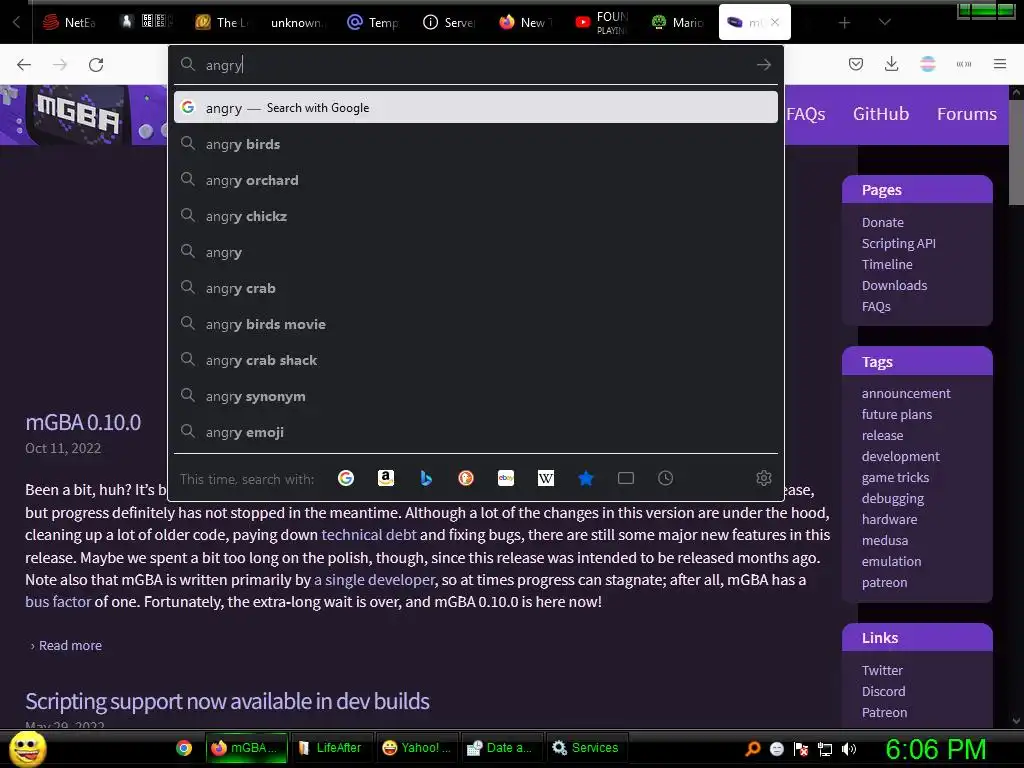This screenshot has width=1024, height=768.
Task: Open Chrome from the taskbar
Action: [184, 748]
